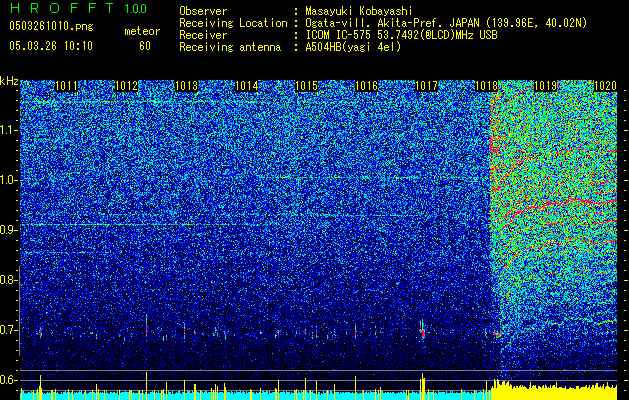Click the date stamp 05.03.26 10:10
This screenshot has width=629, height=400.
51,46
